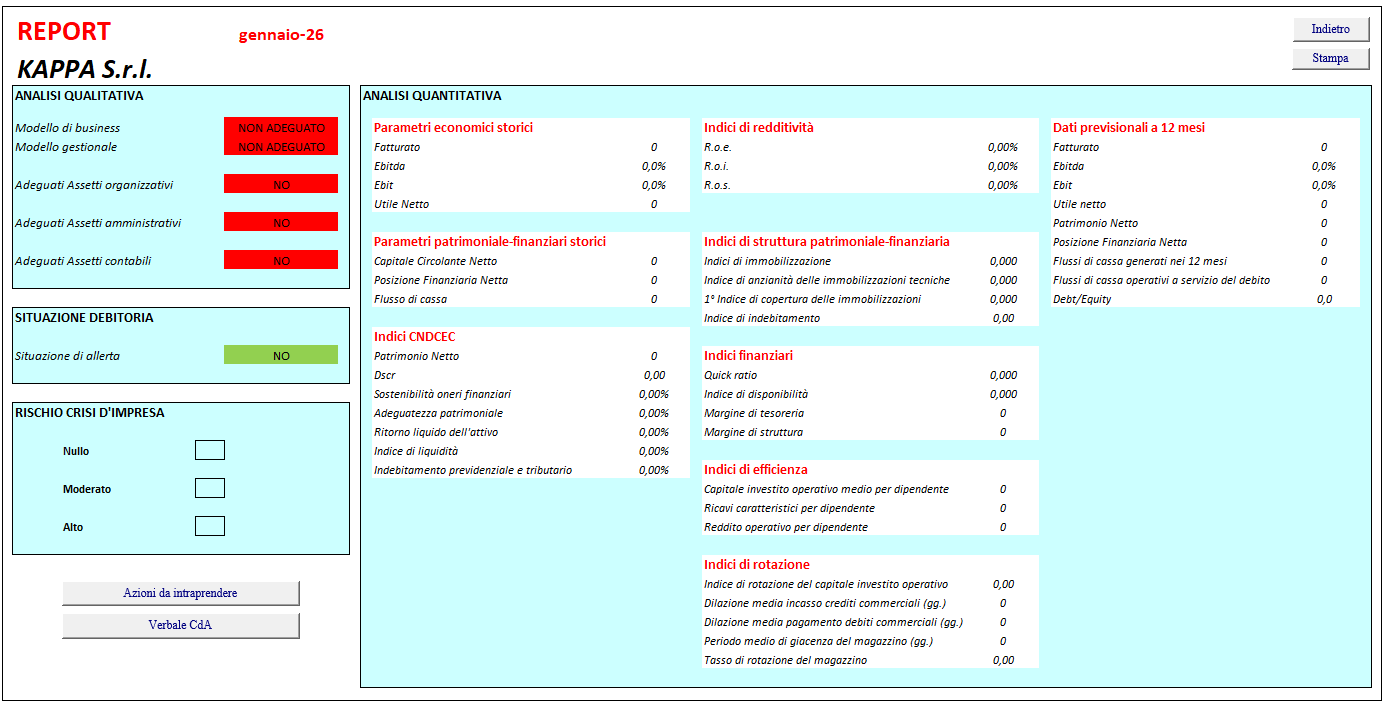Select the Modello gestionale NON ADEGUATO cell
The height and width of the screenshot is (710, 1394).
point(281,146)
